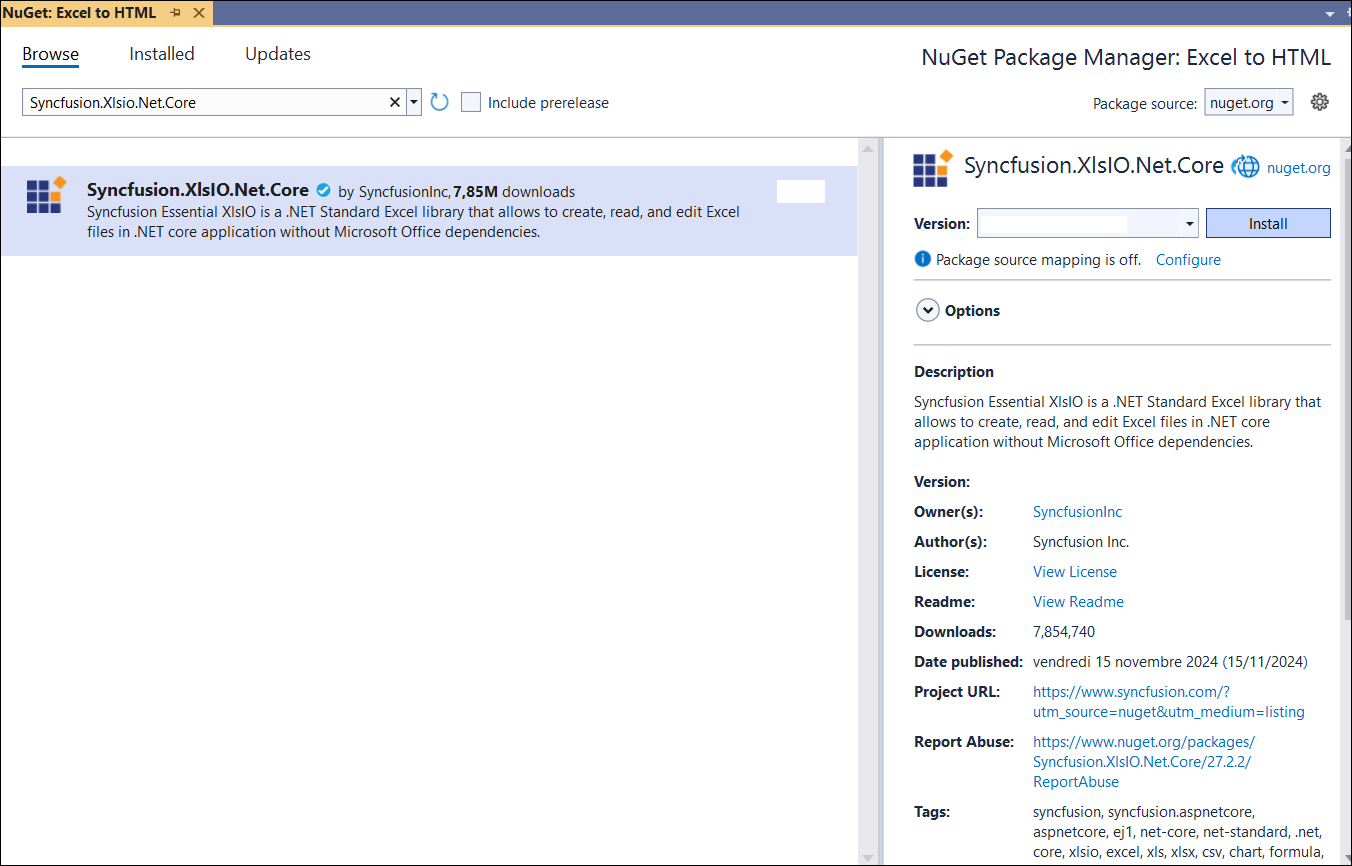The image size is (1352, 866).
Task: Click the details pane vertical scrollbar
Action: [x=1344, y=400]
